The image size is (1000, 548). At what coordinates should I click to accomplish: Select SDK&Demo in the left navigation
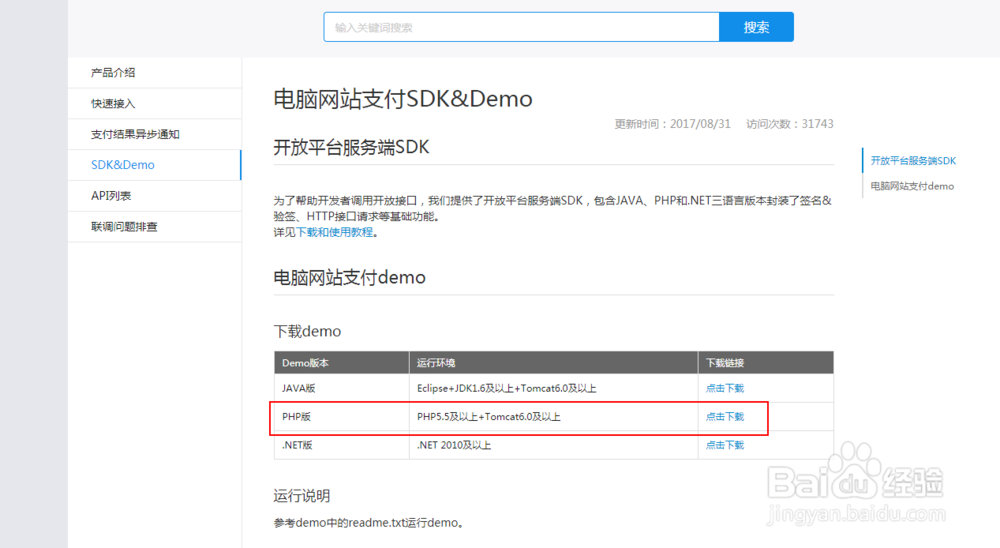pos(123,165)
